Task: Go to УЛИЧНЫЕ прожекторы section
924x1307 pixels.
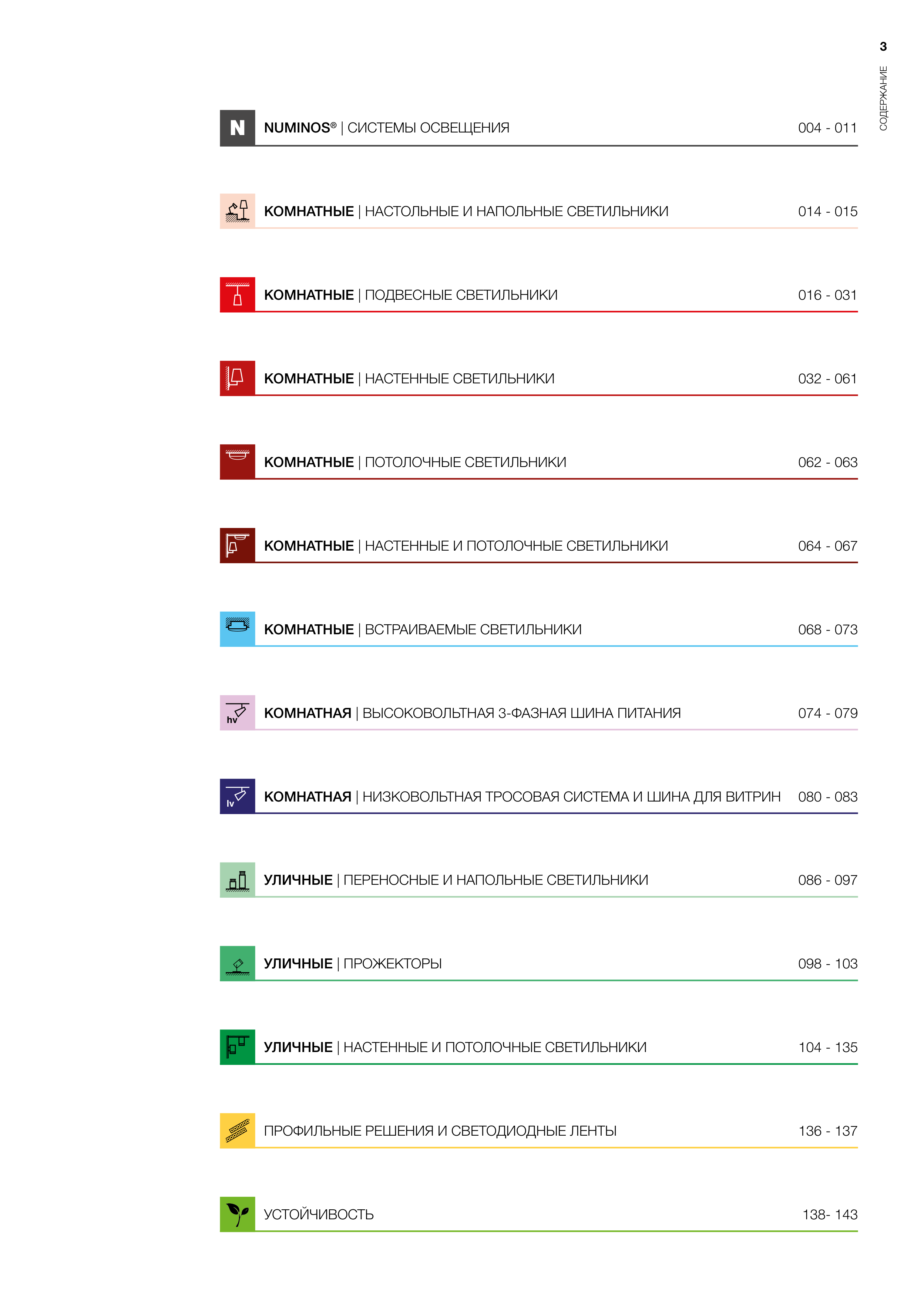Action: 352,964
